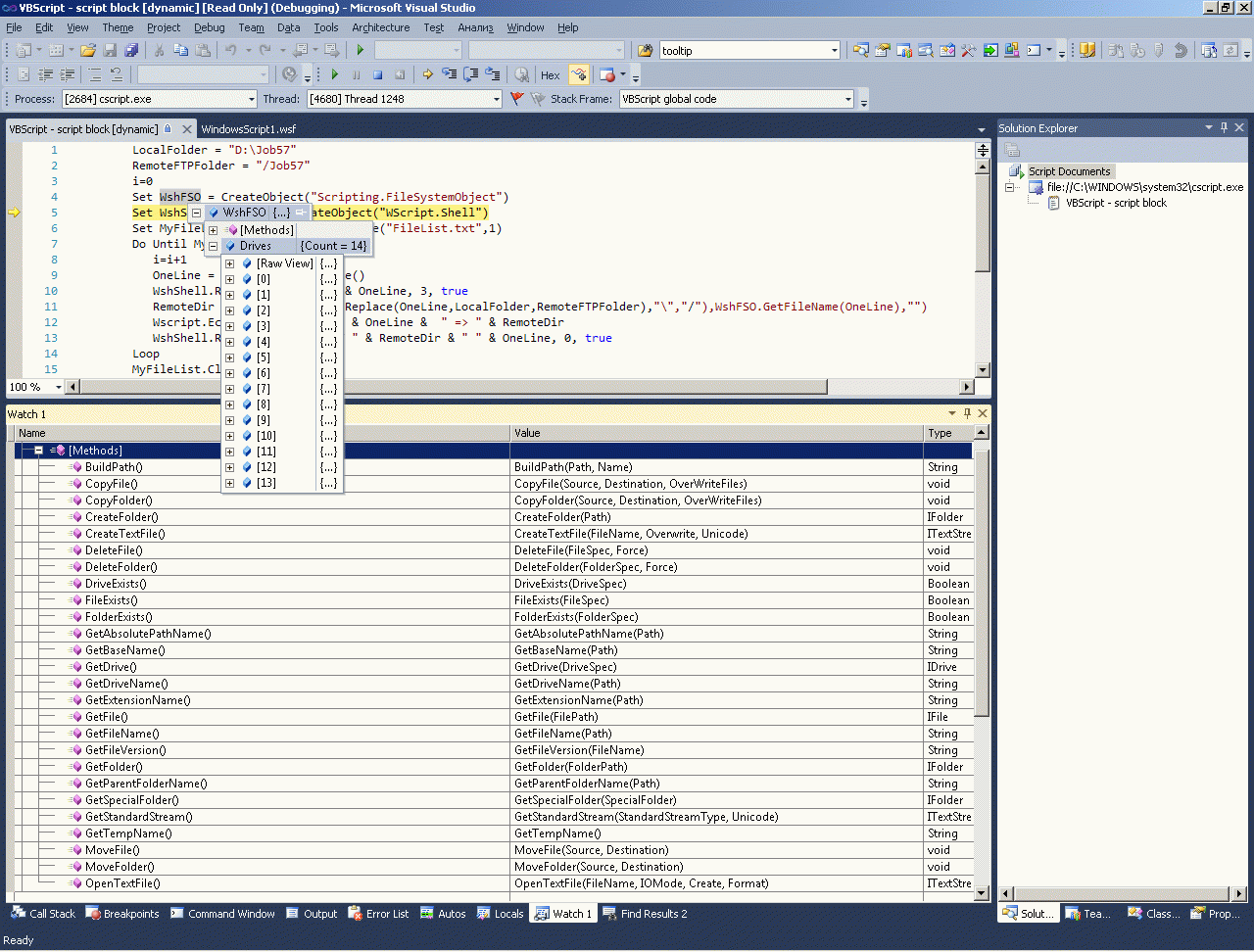Open the Output tab
The height and width of the screenshot is (952, 1254).
point(312,914)
